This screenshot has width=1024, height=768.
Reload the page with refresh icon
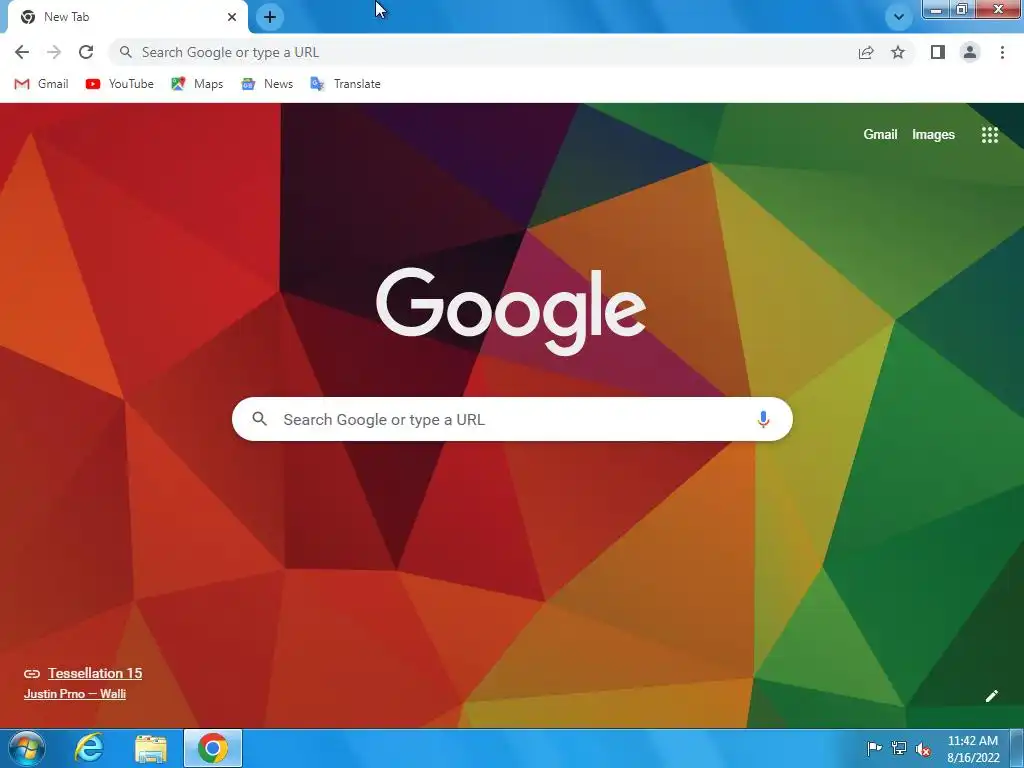[x=86, y=52]
